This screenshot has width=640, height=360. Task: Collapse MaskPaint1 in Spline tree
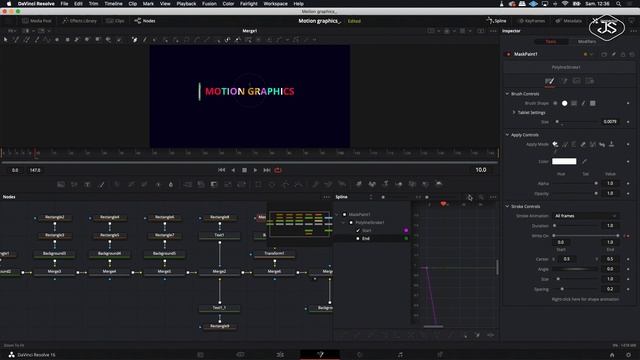[x=337, y=214]
